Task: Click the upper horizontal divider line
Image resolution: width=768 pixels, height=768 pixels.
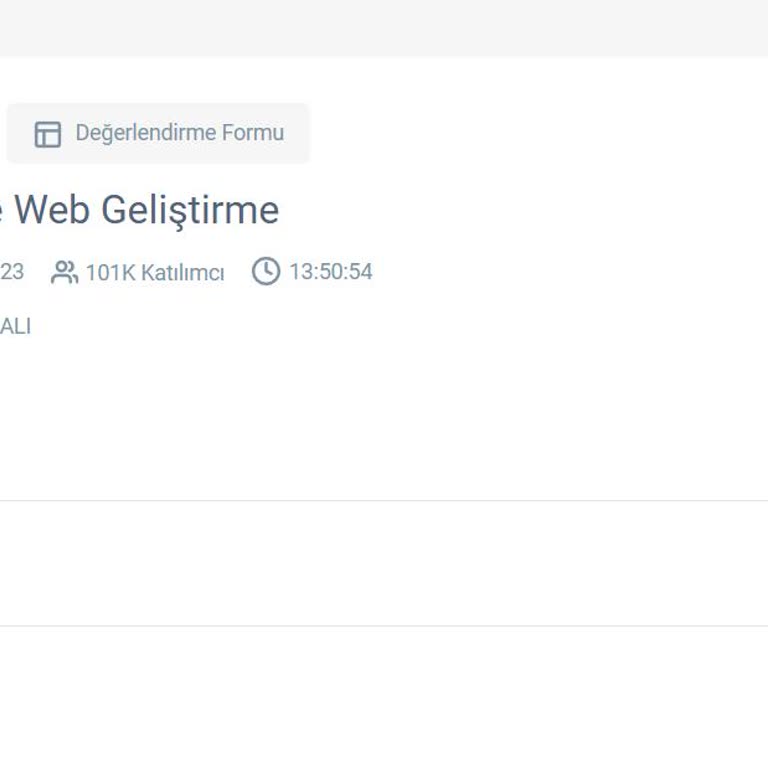Action: coord(384,500)
